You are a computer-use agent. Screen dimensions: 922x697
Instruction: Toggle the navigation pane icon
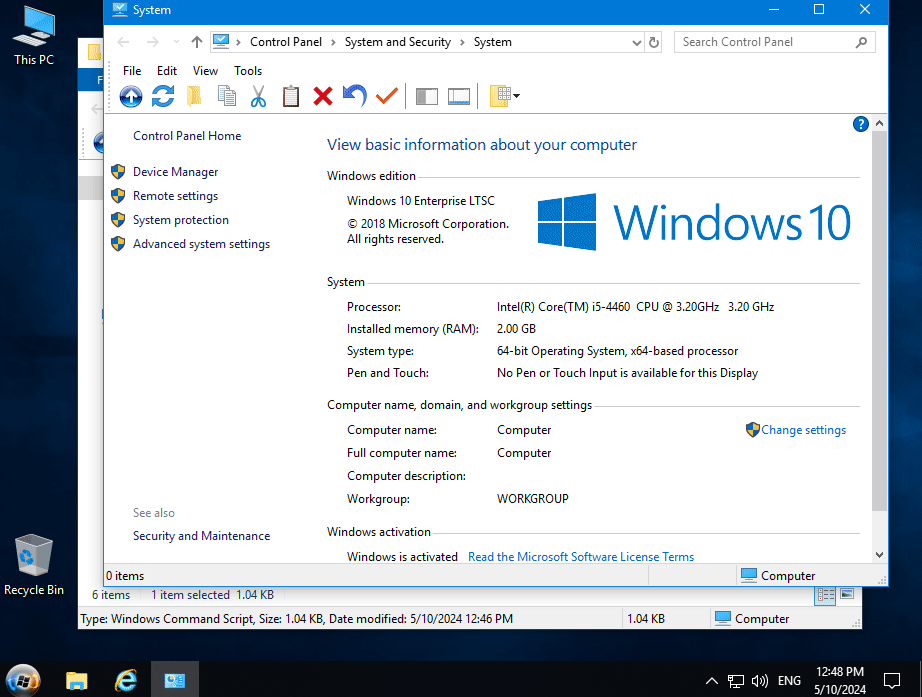click(426, 96)
